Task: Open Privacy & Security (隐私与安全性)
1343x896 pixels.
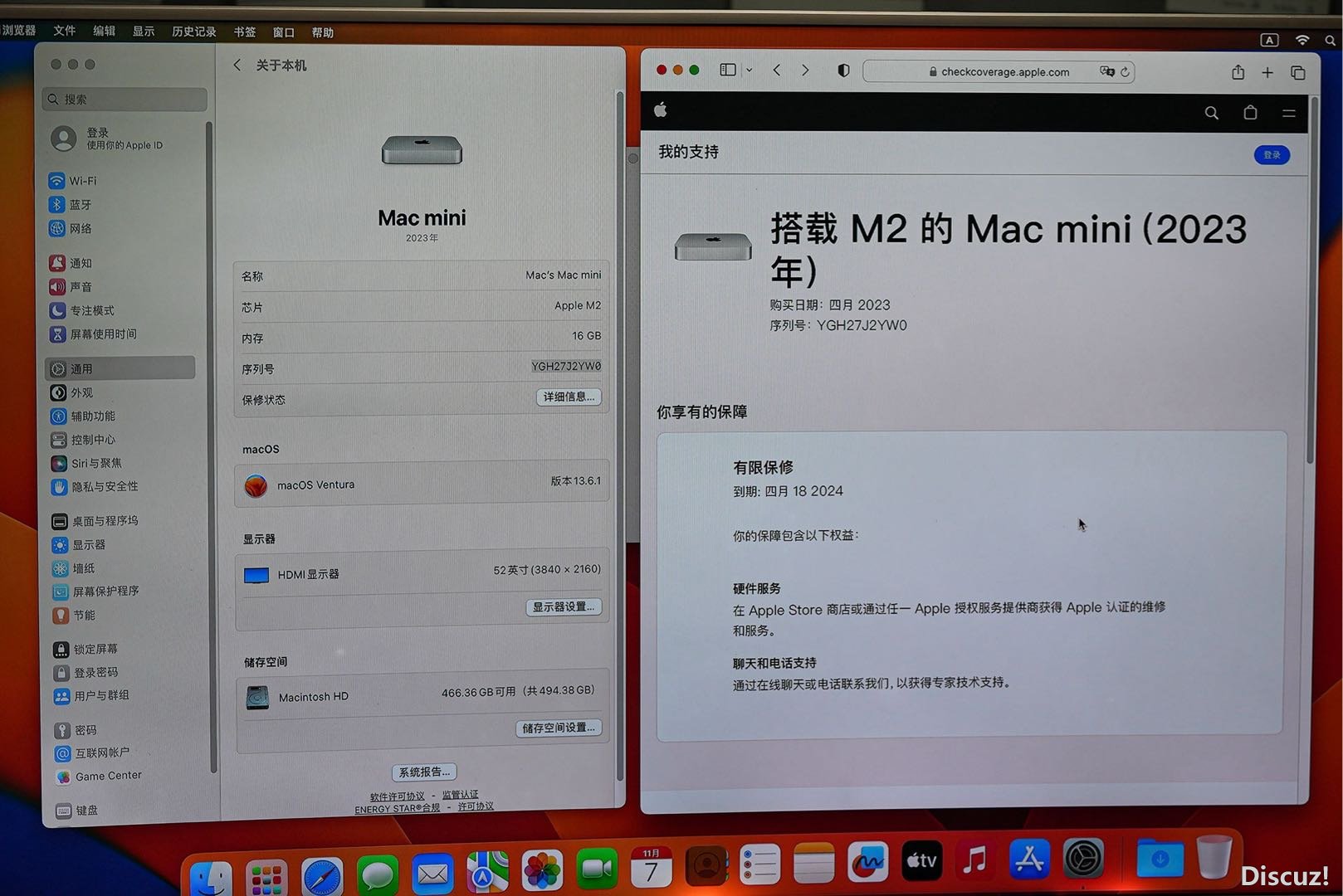Action: [x=95, y=486]
